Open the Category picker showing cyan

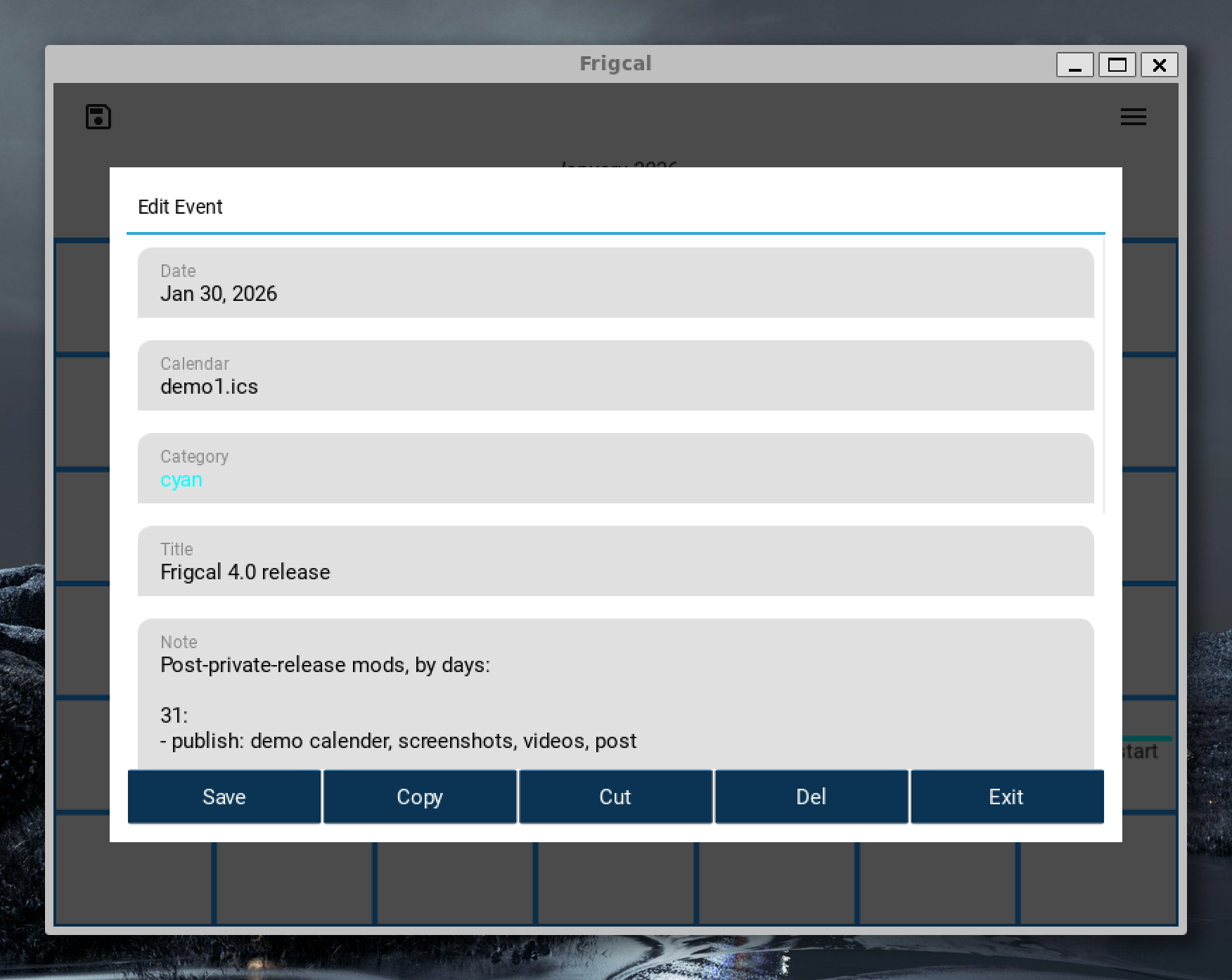616,468
